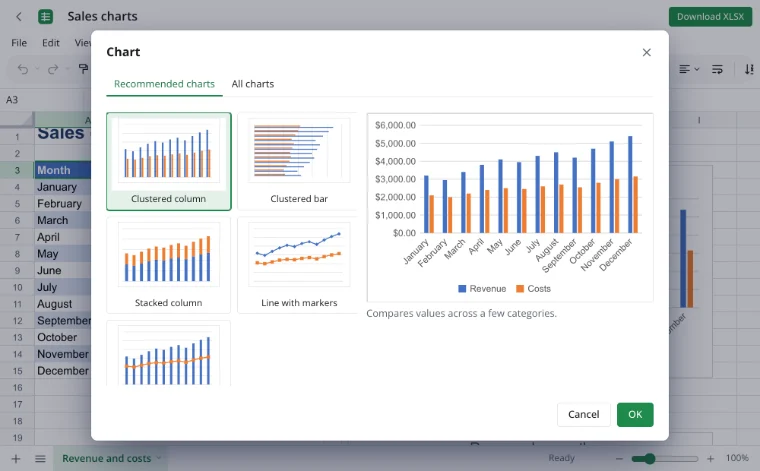760x471 pixels.
Task: Click the Costs legend entry in preview
Action: pyautogui.click(x=533, y=289)
